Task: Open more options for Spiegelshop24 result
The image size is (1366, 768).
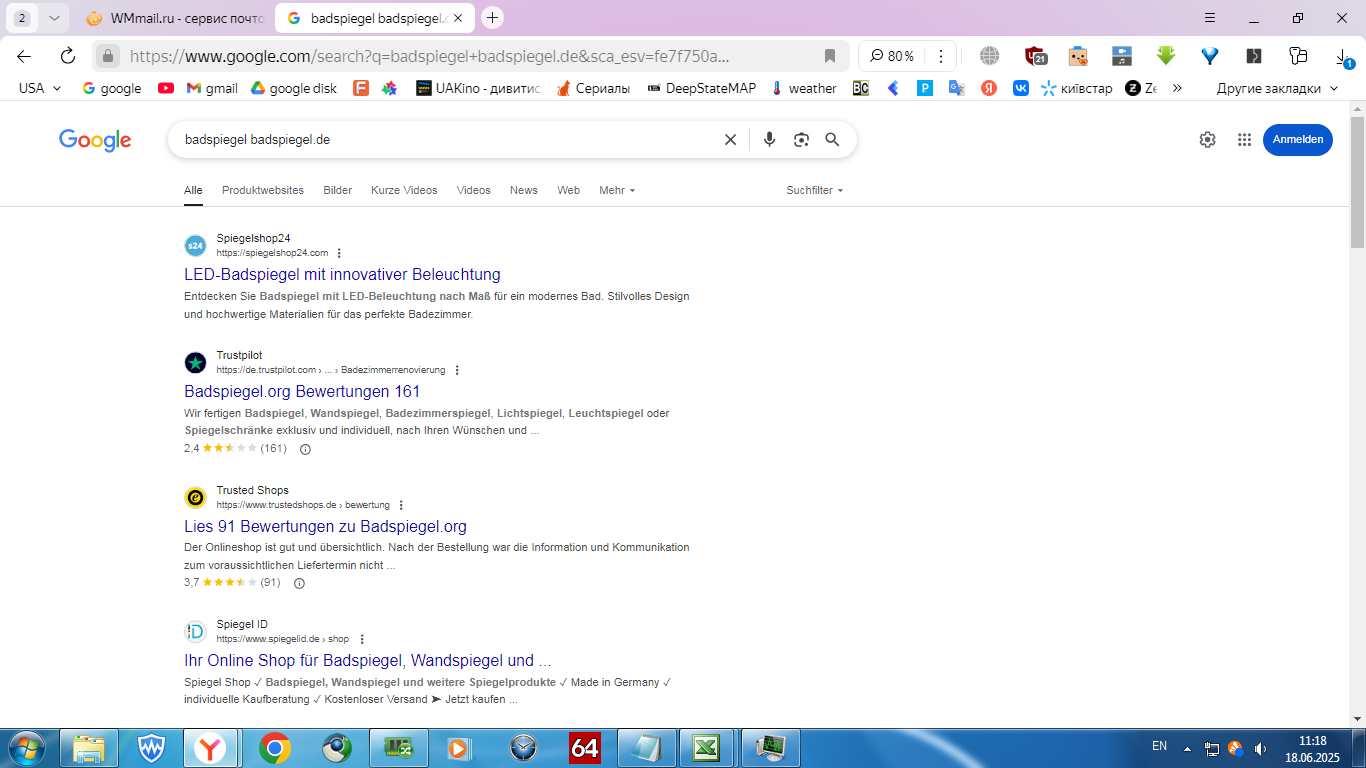Action: tap(339, 253)
